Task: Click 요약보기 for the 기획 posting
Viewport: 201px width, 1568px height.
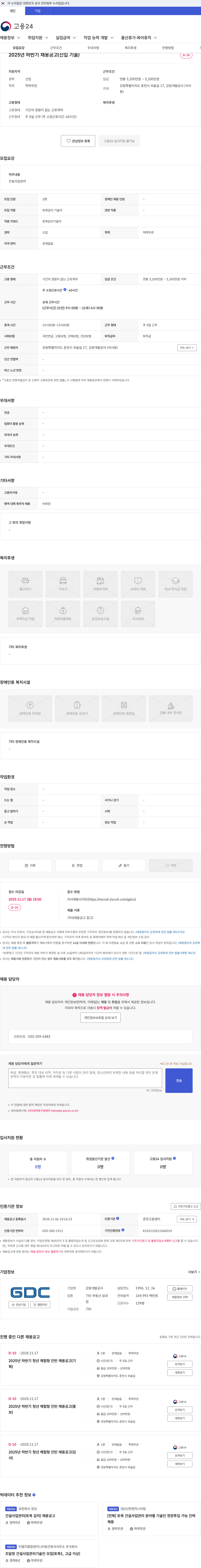Action: point(180,1364)
